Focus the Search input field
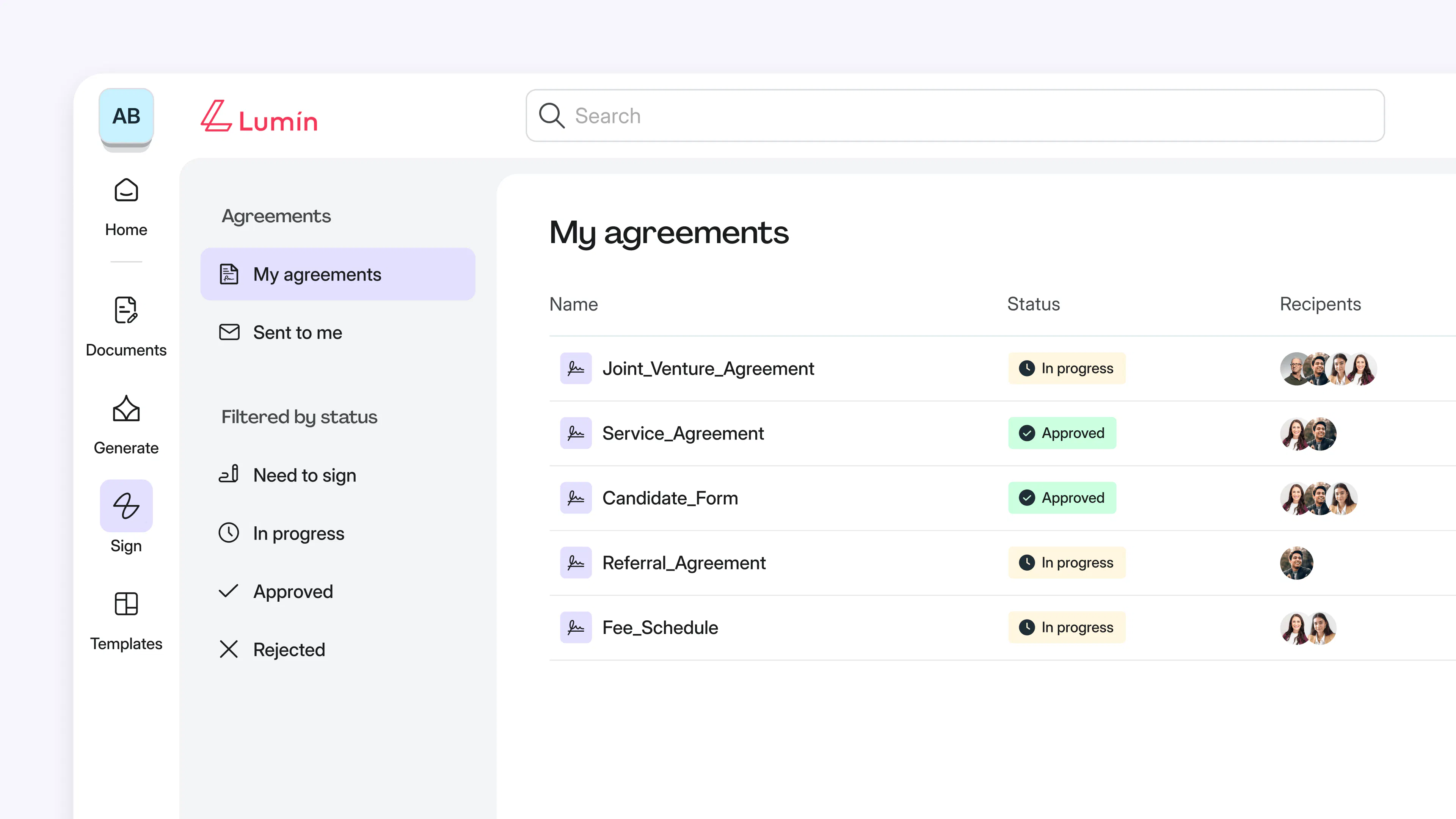1456x819 pixels. [x=955, y=115]
